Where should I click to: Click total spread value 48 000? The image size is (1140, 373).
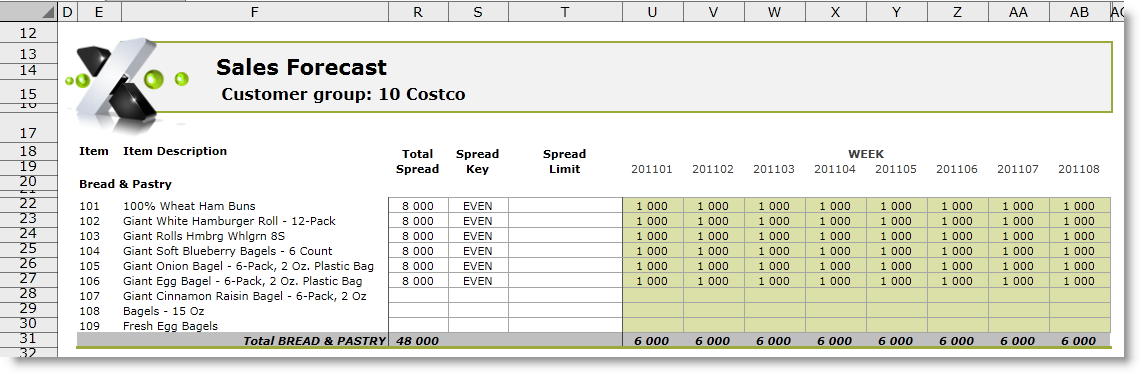tap(417, 340)
